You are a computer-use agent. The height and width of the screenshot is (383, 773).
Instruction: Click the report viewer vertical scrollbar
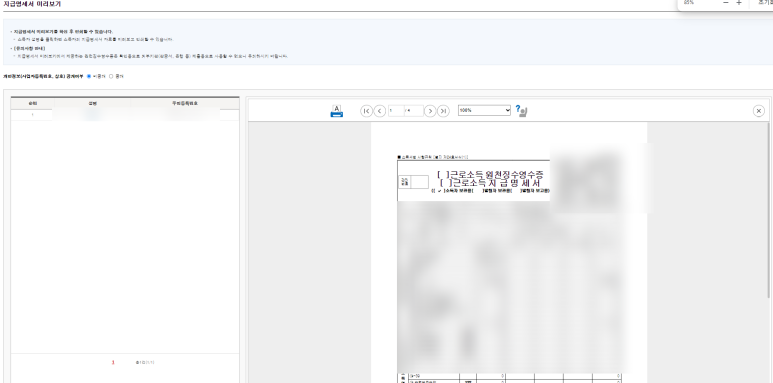[769, 209]
